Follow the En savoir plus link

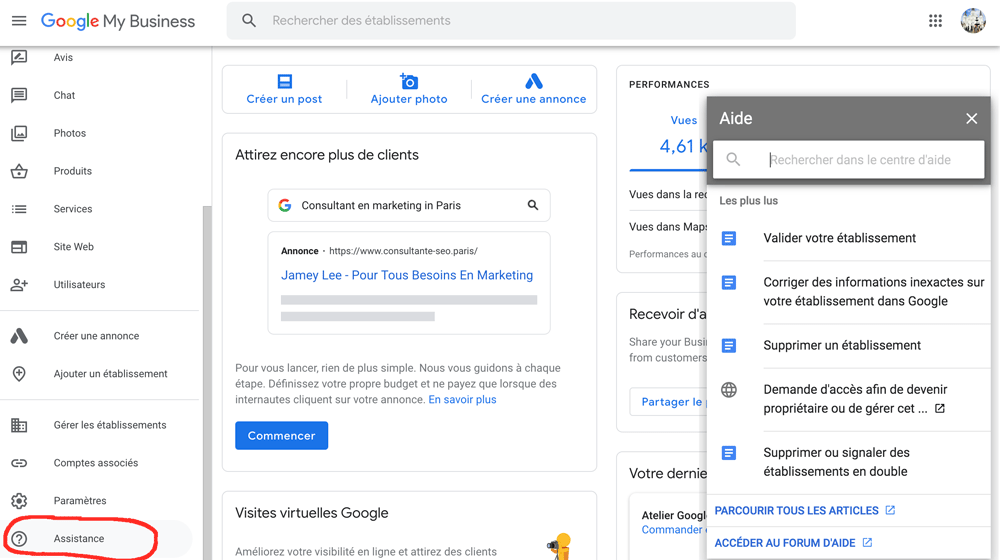(x=462, y=400)
